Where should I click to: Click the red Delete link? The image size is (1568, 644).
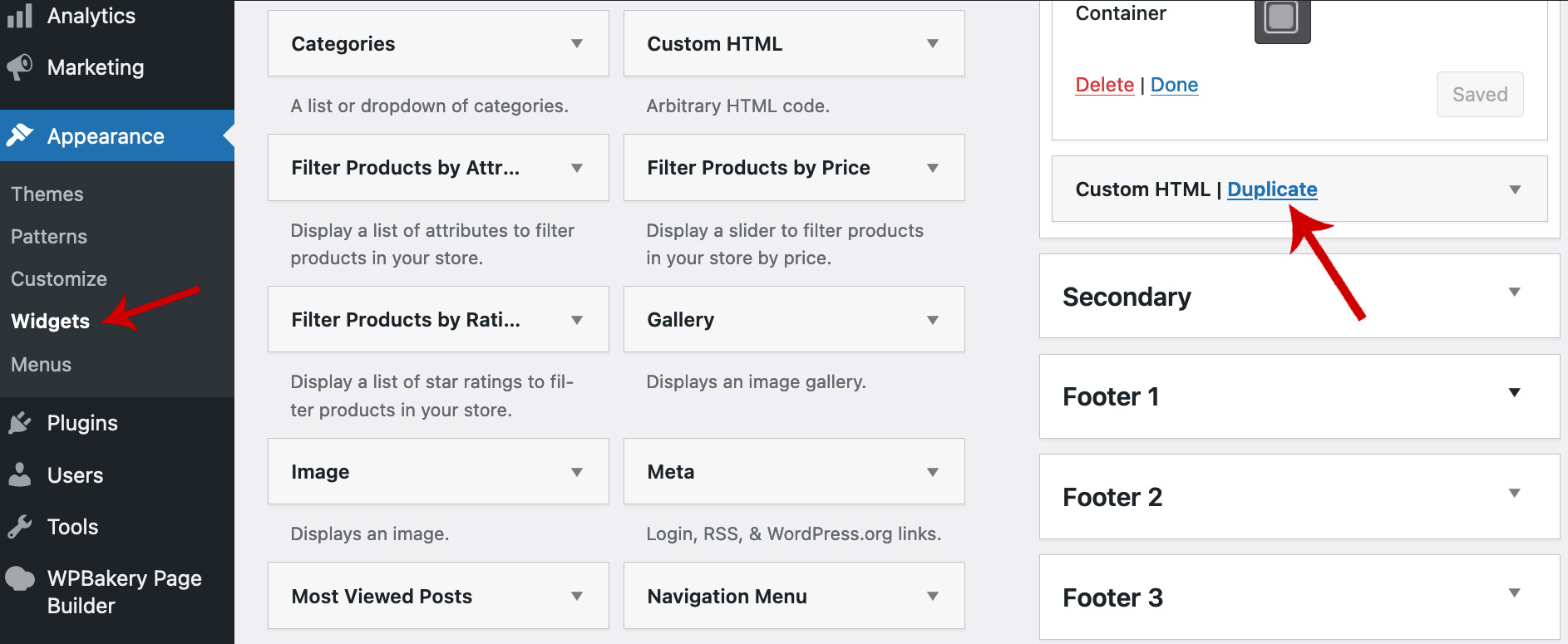[1104, 85]
